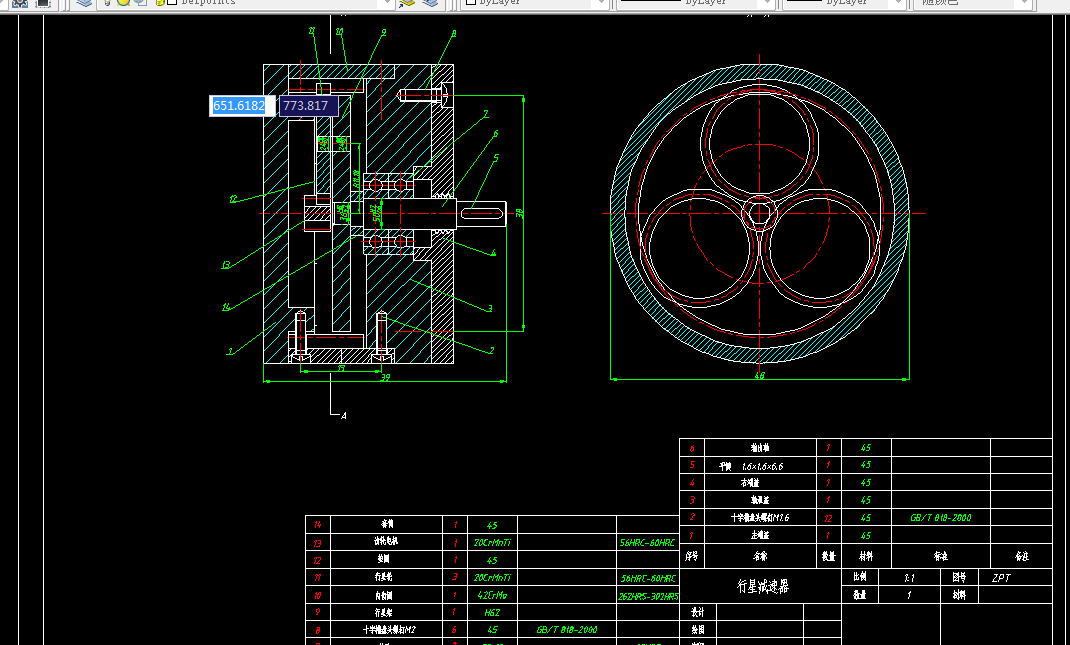The width and height of the screenshot is (1070, 645).
Task: Select part balloon number 9
Action: (x=384, y=32)
